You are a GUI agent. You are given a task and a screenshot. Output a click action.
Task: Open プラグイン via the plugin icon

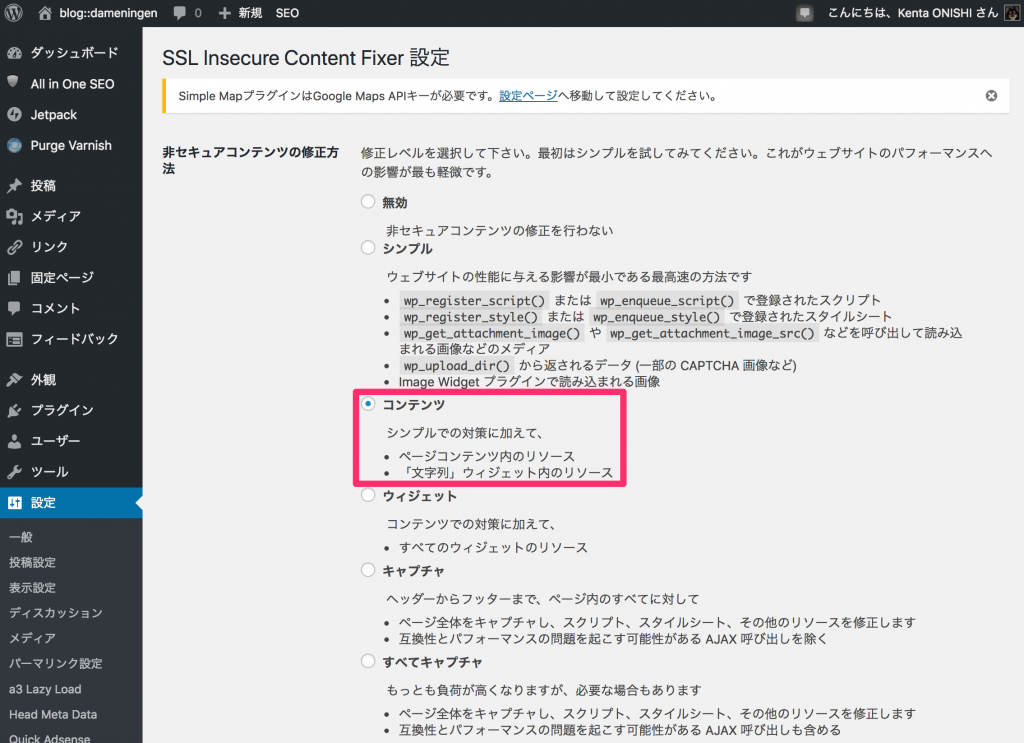click(16, 410)
